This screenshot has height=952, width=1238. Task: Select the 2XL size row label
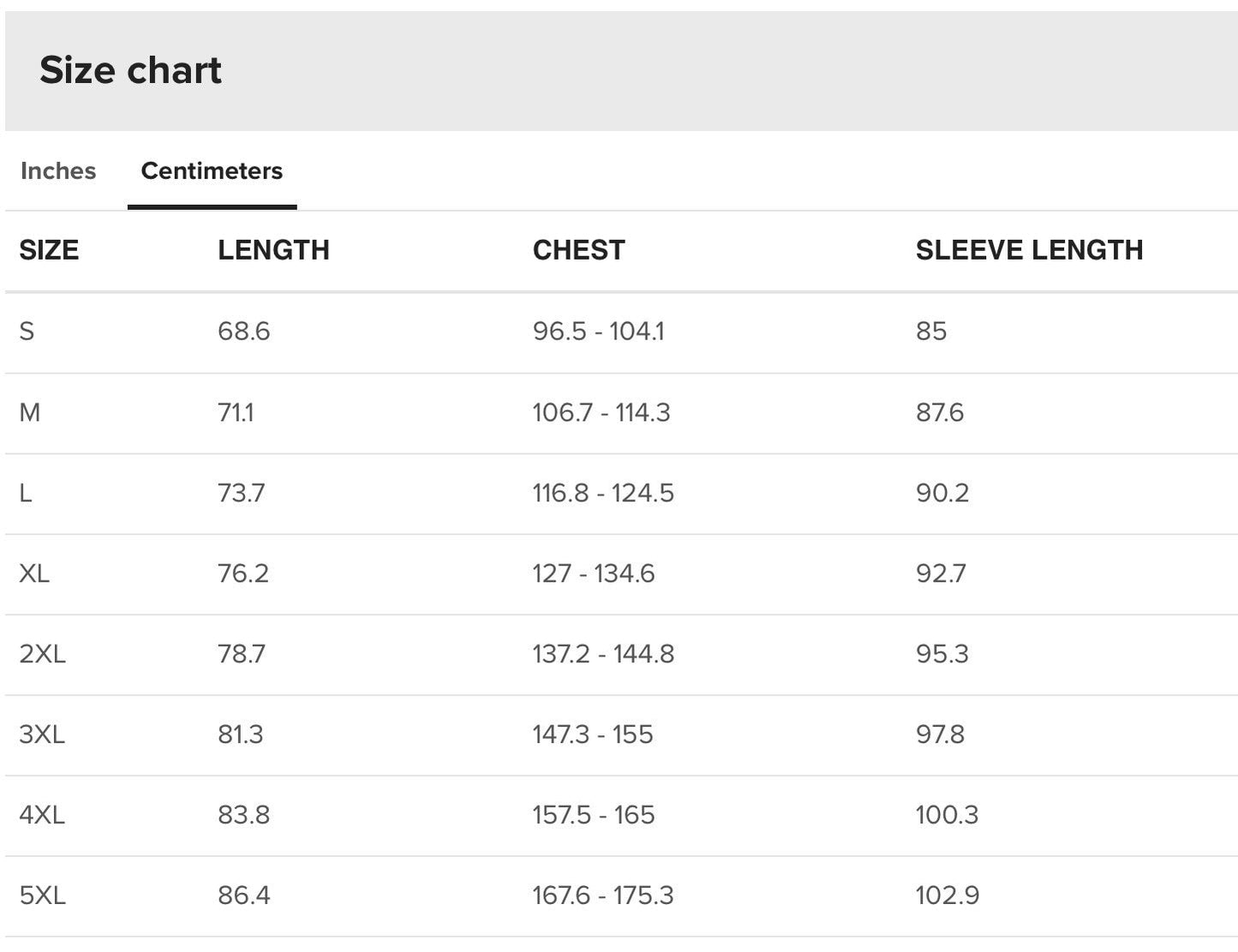42,655
